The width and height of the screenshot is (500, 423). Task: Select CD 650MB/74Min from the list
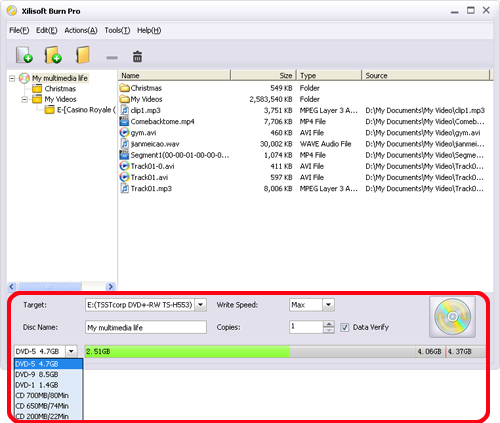tap(48, 406)
